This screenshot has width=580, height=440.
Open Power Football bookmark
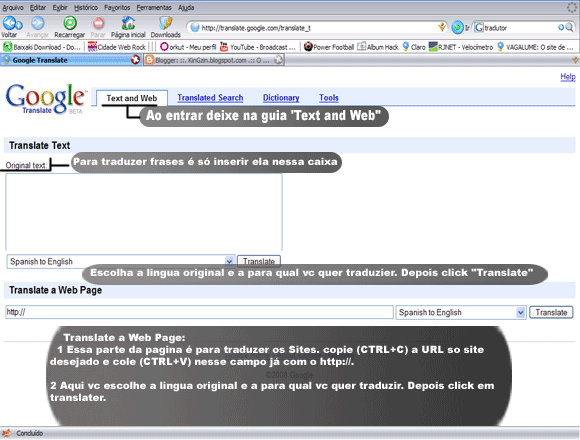pyautogui.click(x=328, y=47)
